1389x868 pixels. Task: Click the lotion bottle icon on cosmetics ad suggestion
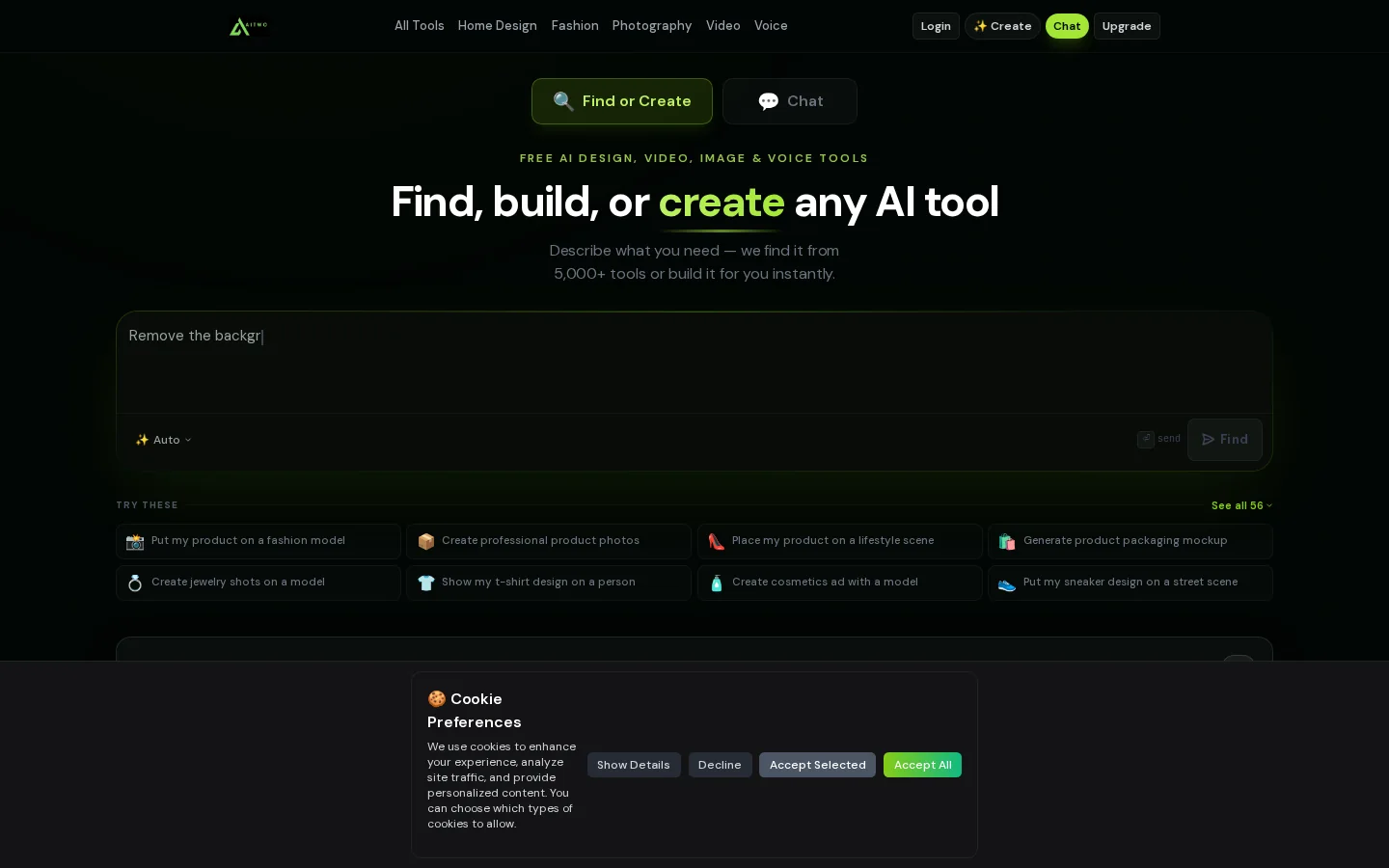coord(716,583)
